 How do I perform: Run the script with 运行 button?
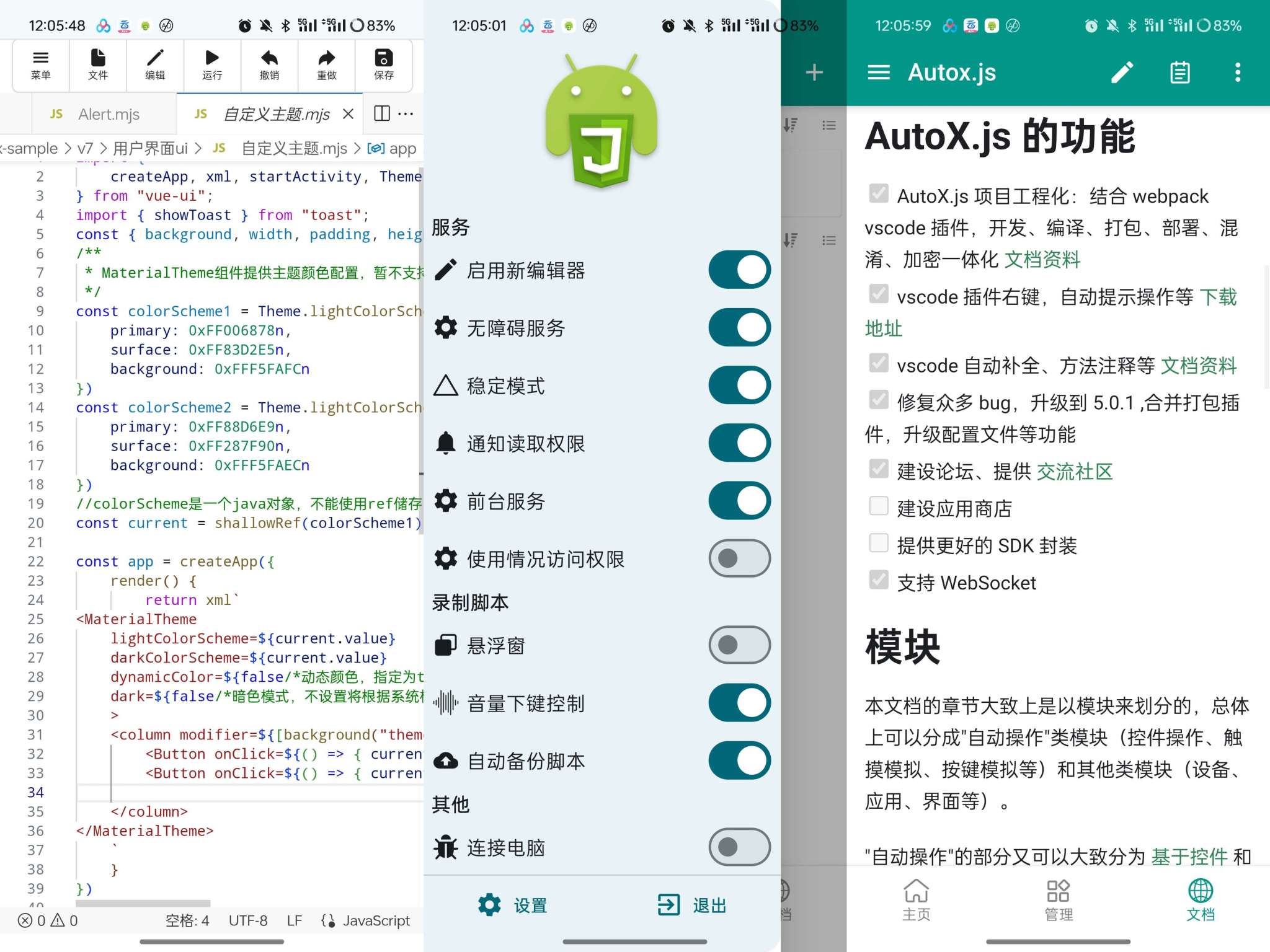212,65
